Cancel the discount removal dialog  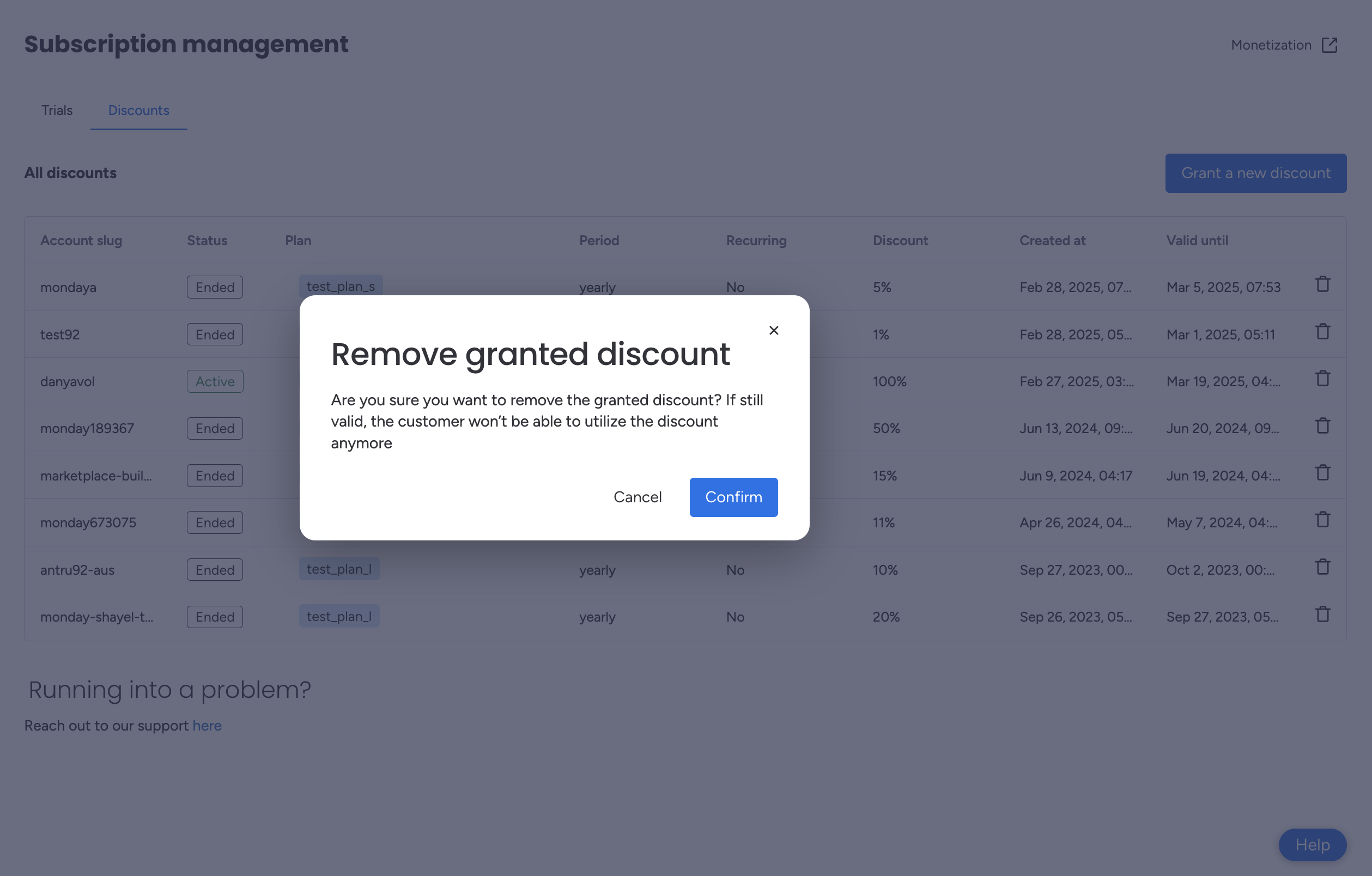tap(638, 497)
